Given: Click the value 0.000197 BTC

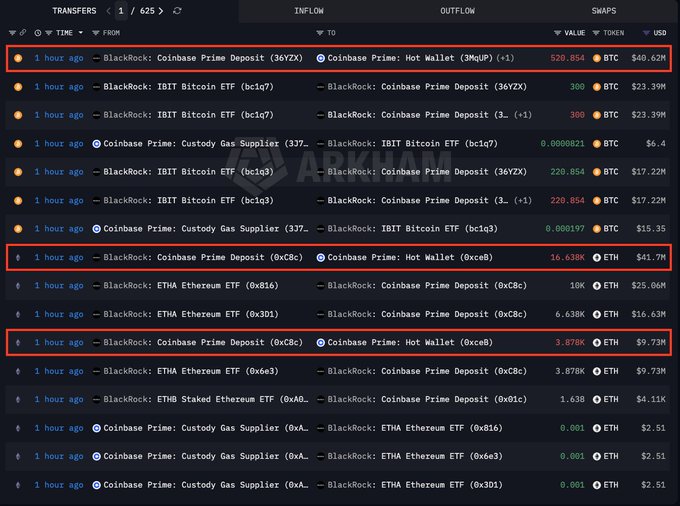Looking at the screenshot, I should (565, 229).
